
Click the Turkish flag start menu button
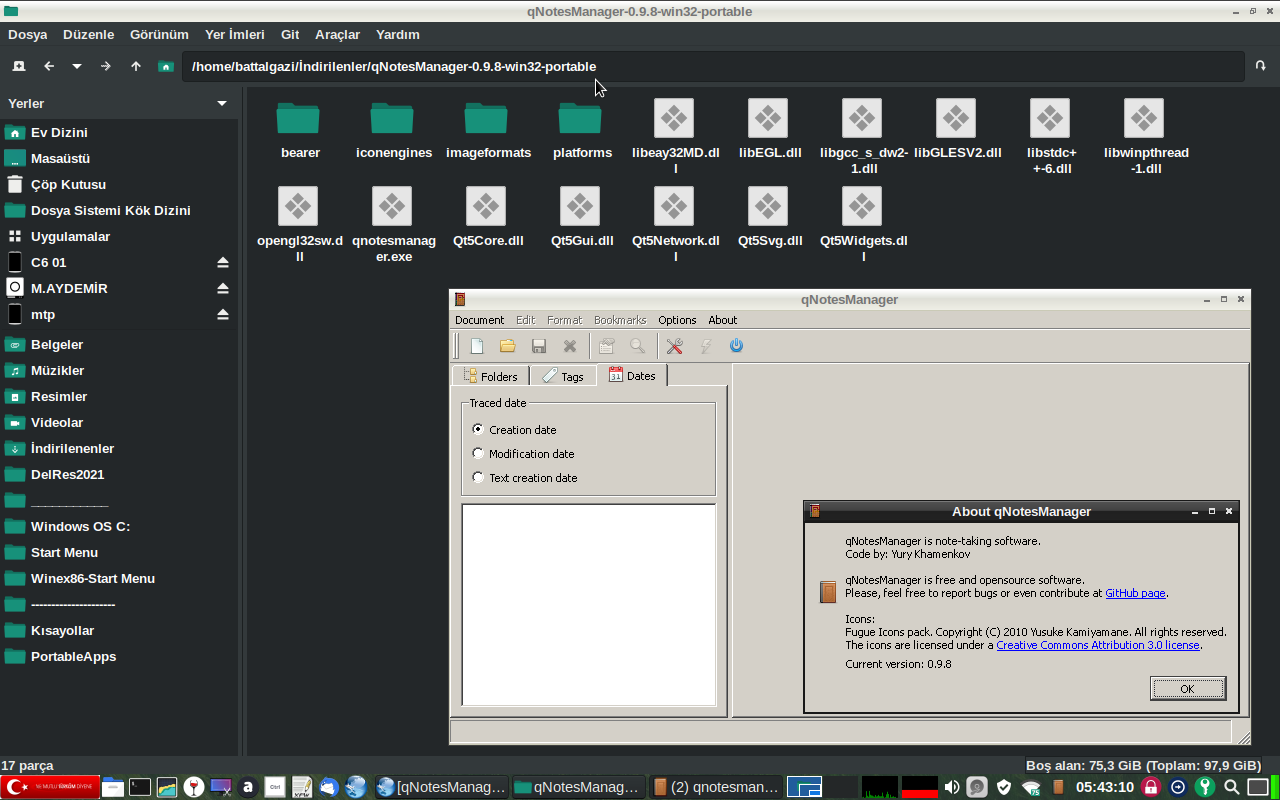point(50,787)
